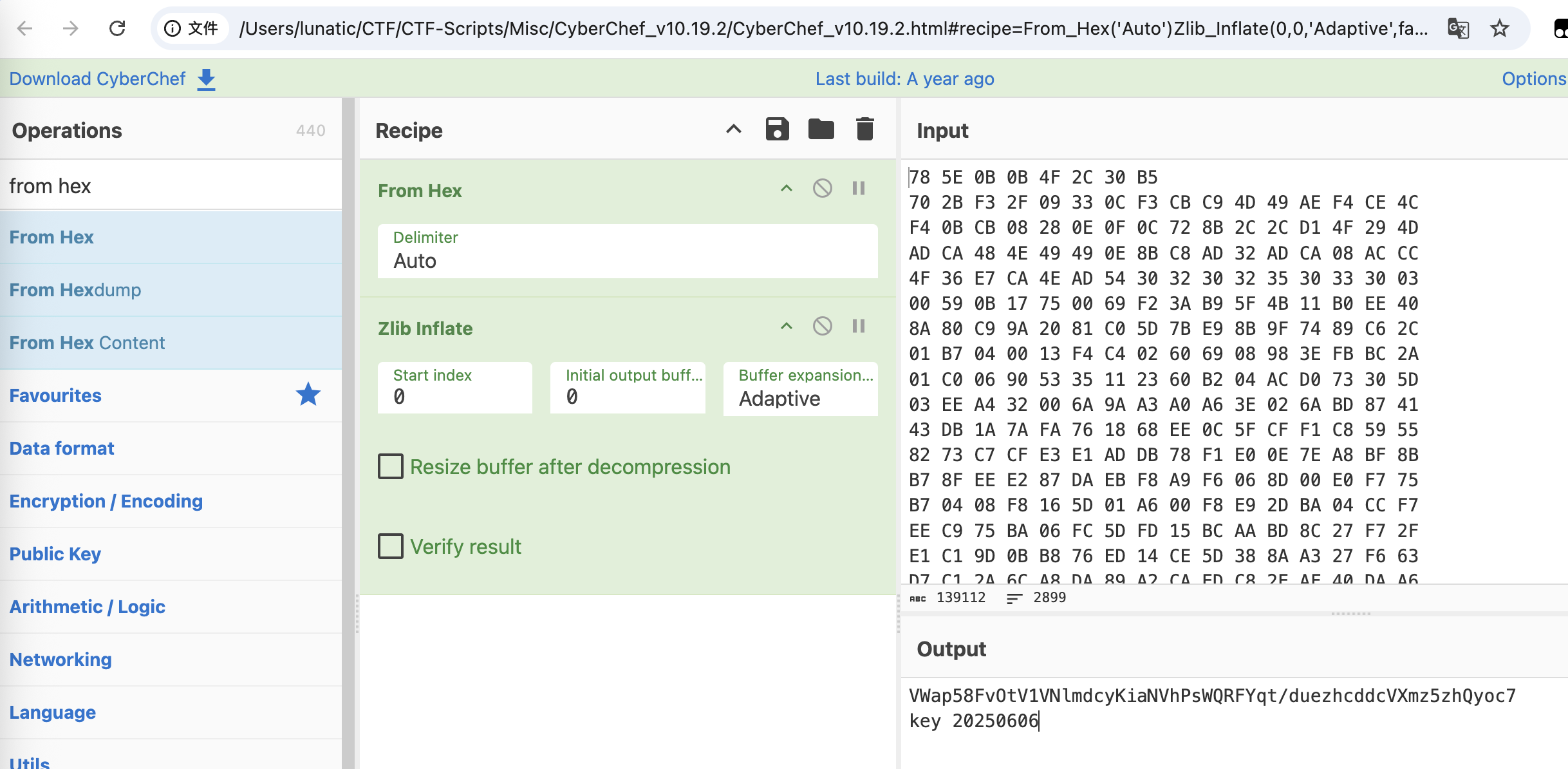Open the Options link
Screen dimensions: 1568x769
(x=1534, y=79)
